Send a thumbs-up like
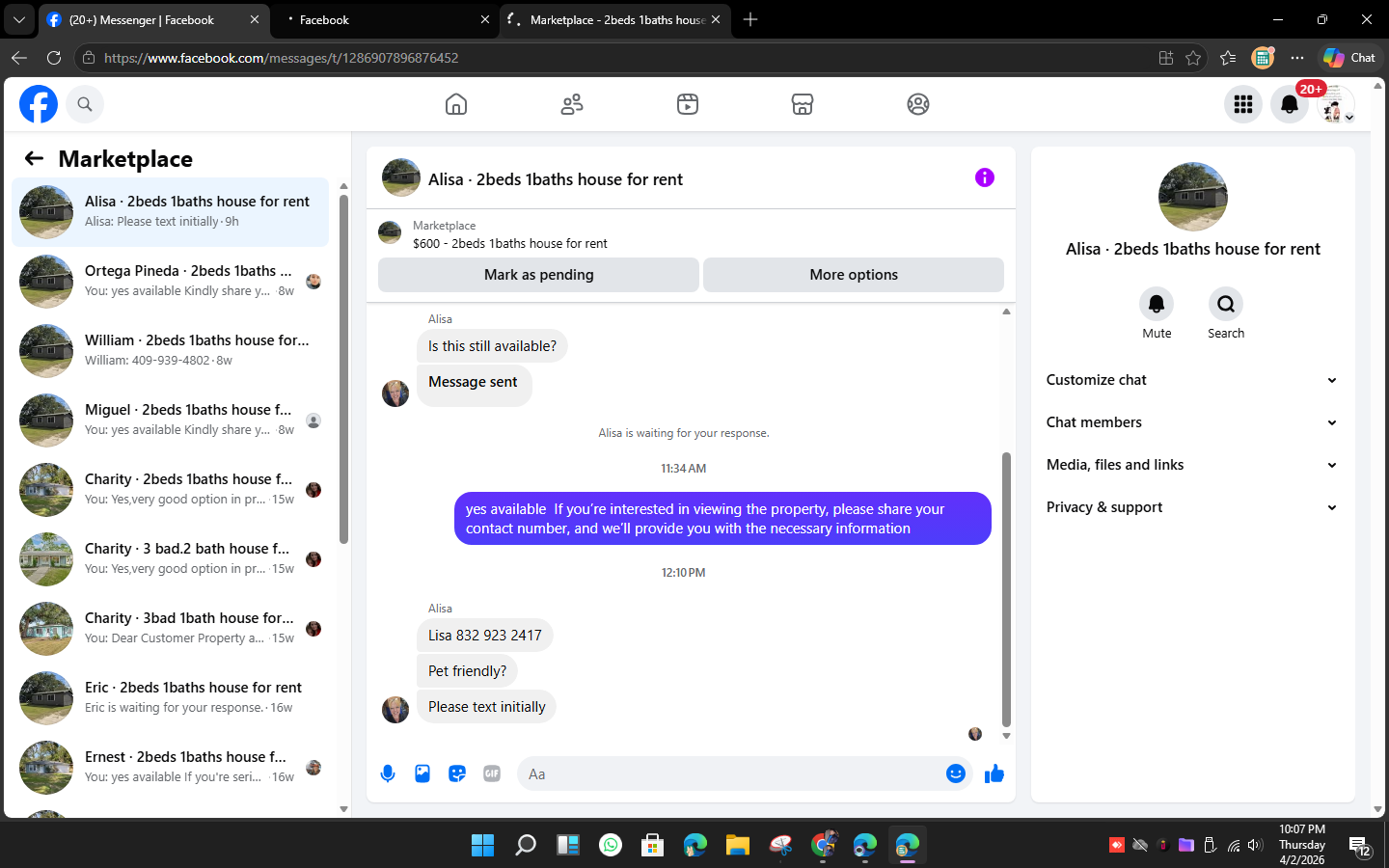The width and height of the screenshot is (1389, 868). [x=994, y=773]
